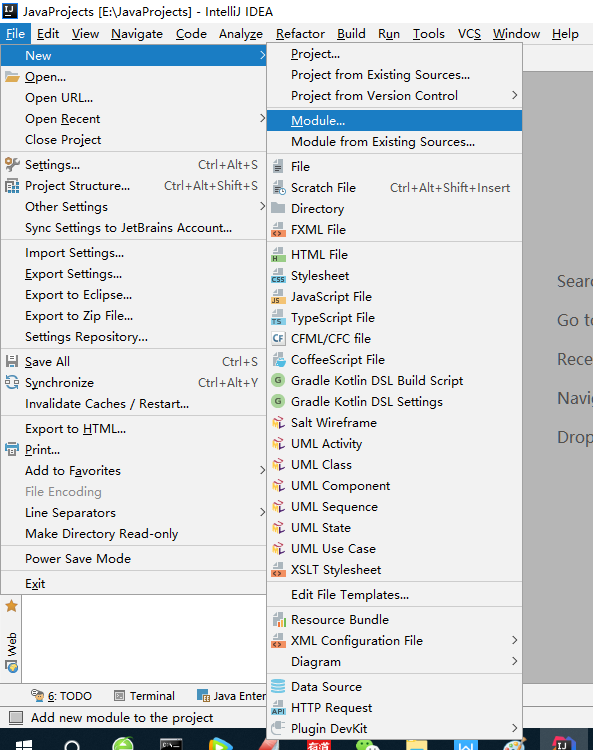Click the taskbar search circle icon
Screen dimensions: 593x750
coord(72,745)
